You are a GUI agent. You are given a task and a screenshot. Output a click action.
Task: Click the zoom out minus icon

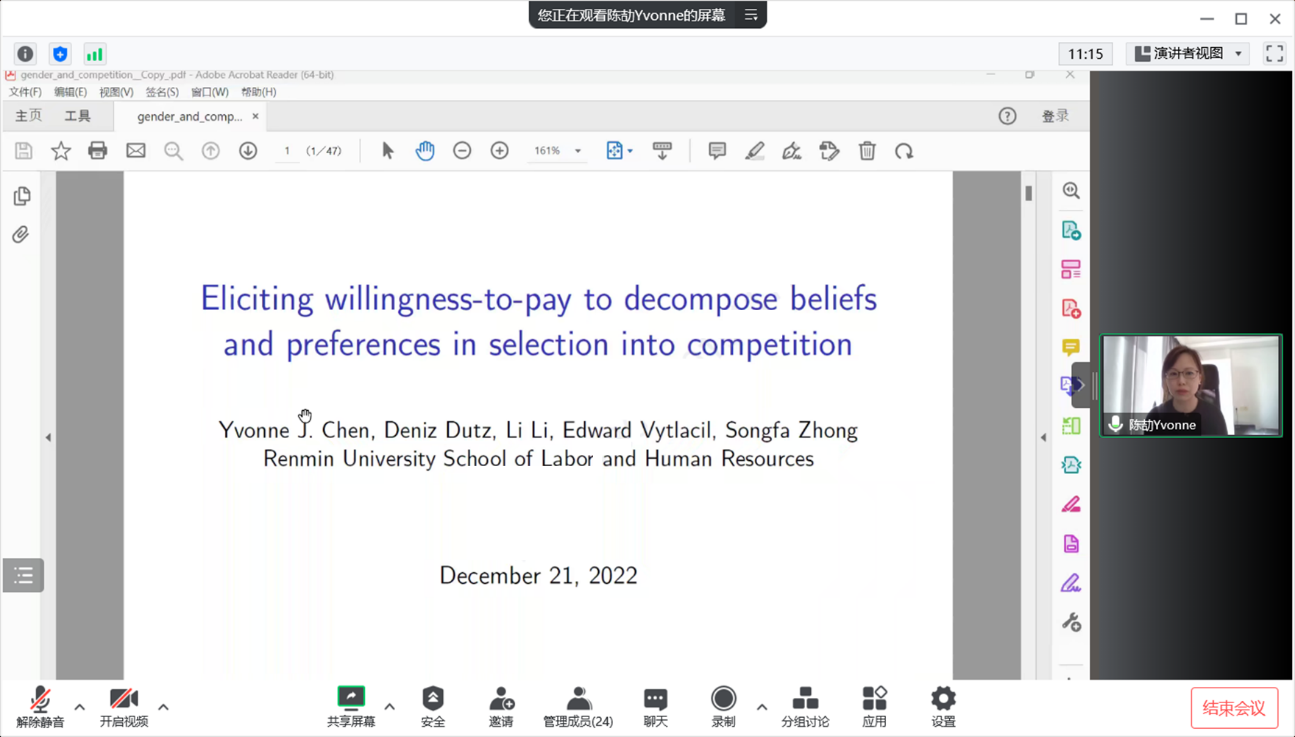pyautogui.click(x=462, y=151)
